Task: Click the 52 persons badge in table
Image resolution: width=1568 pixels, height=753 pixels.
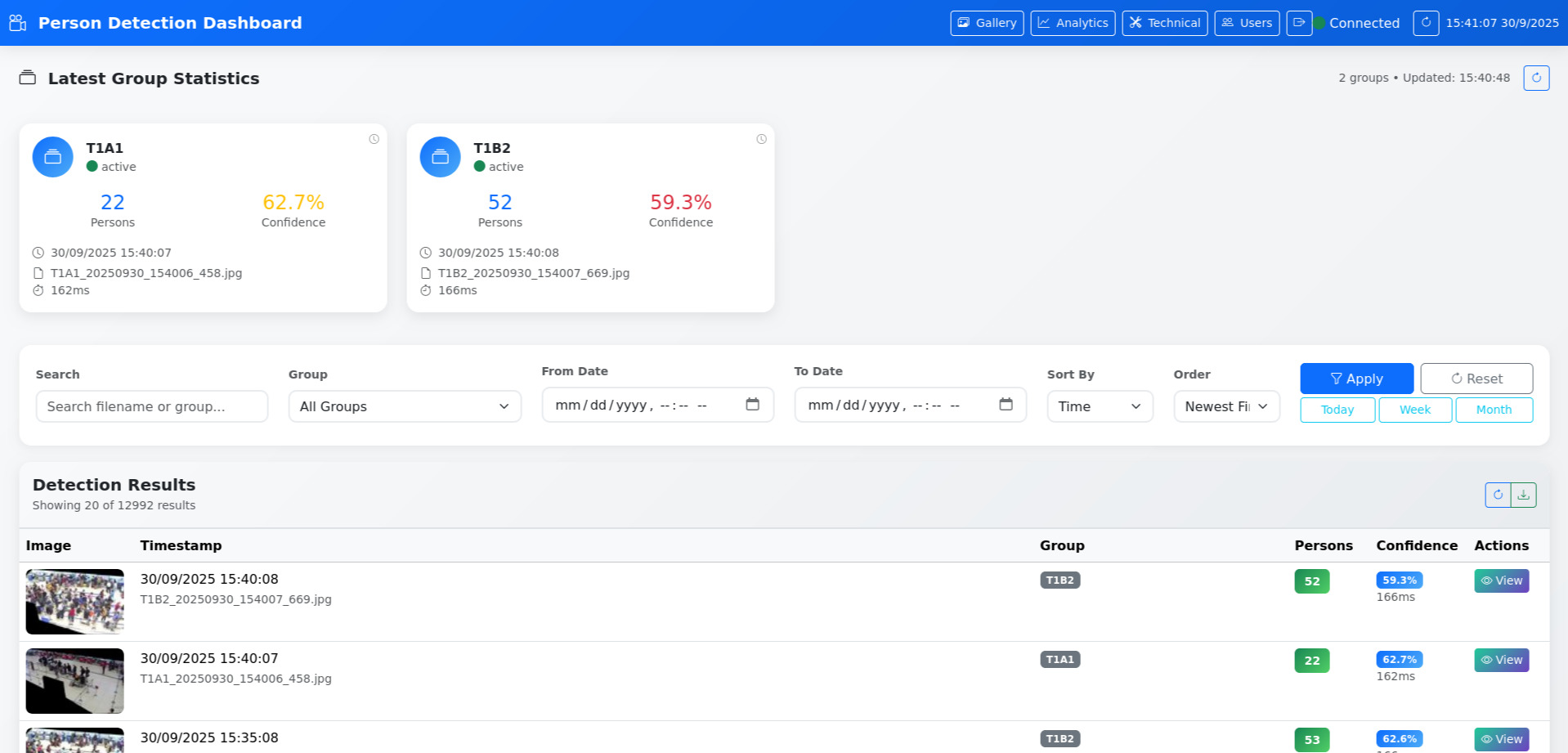Action: 1311,581
